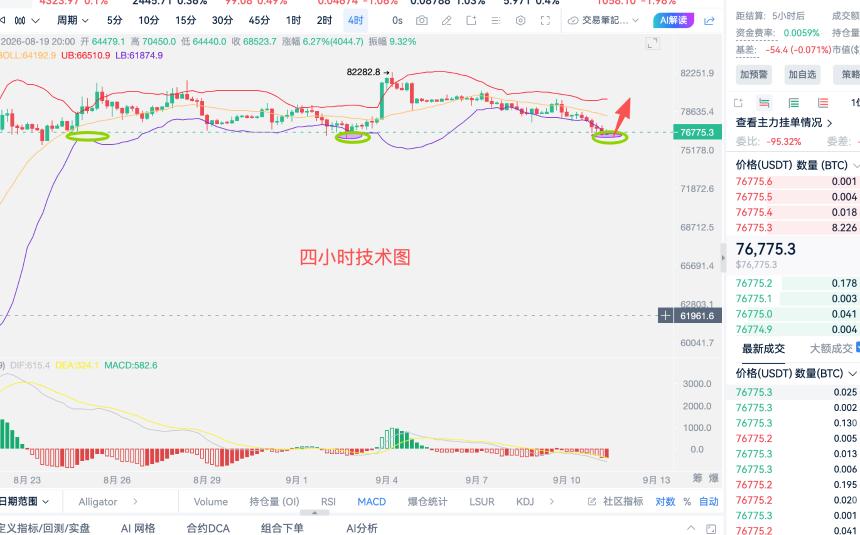860x535 pixels.
Task: Select the Alligator indicator
Action: coord(98,502)
